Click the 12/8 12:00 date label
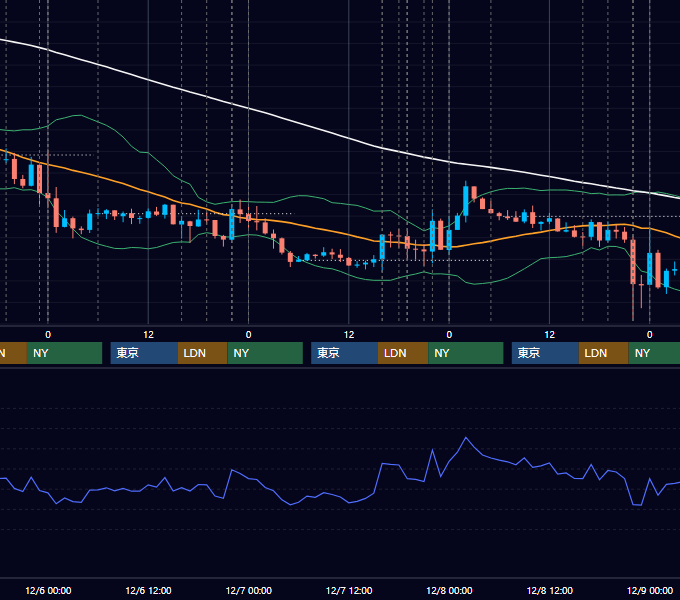This screenshot has width=680, height=600. tap(549, 590)
